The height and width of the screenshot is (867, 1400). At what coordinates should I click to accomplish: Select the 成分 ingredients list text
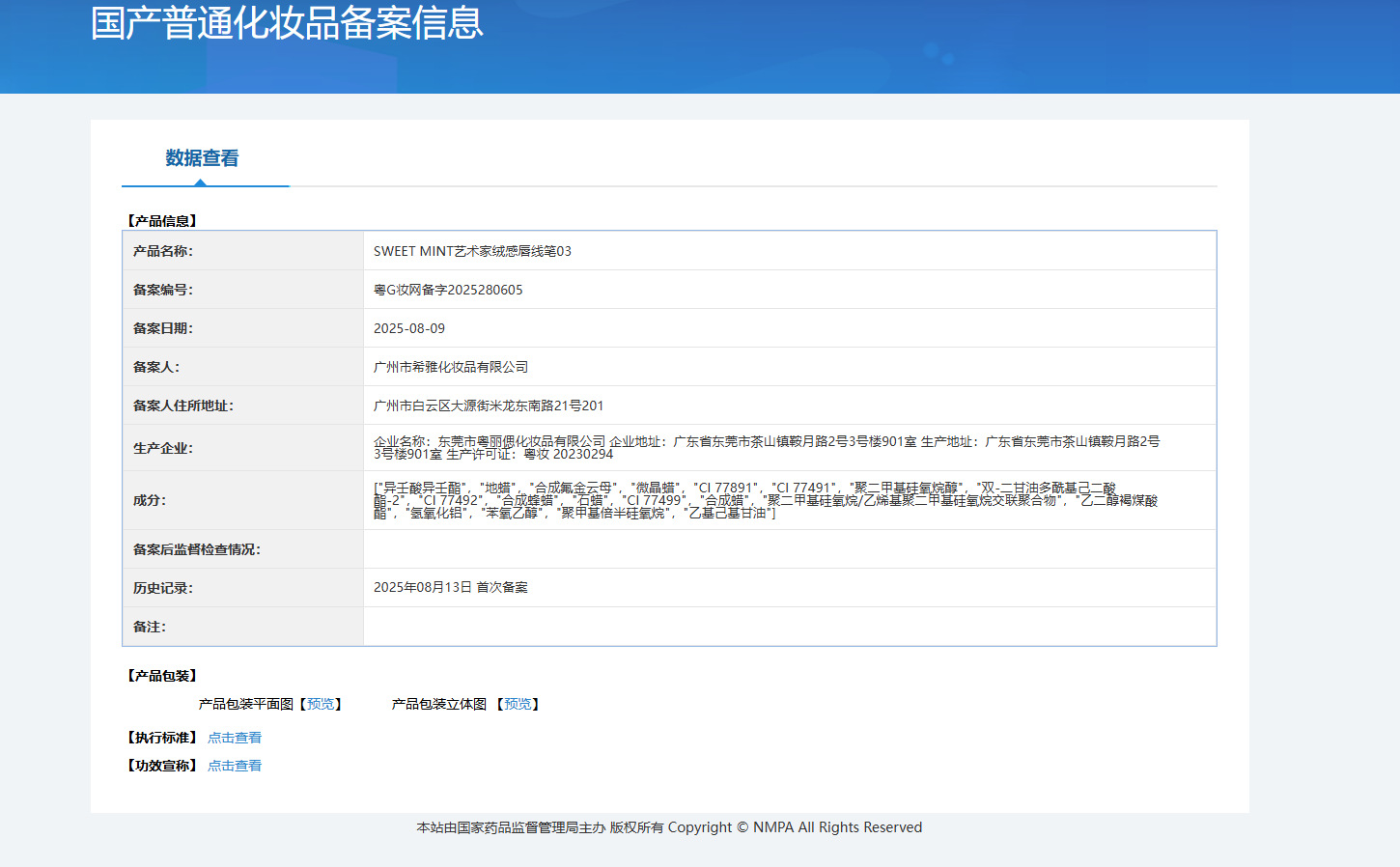(766, 500)
